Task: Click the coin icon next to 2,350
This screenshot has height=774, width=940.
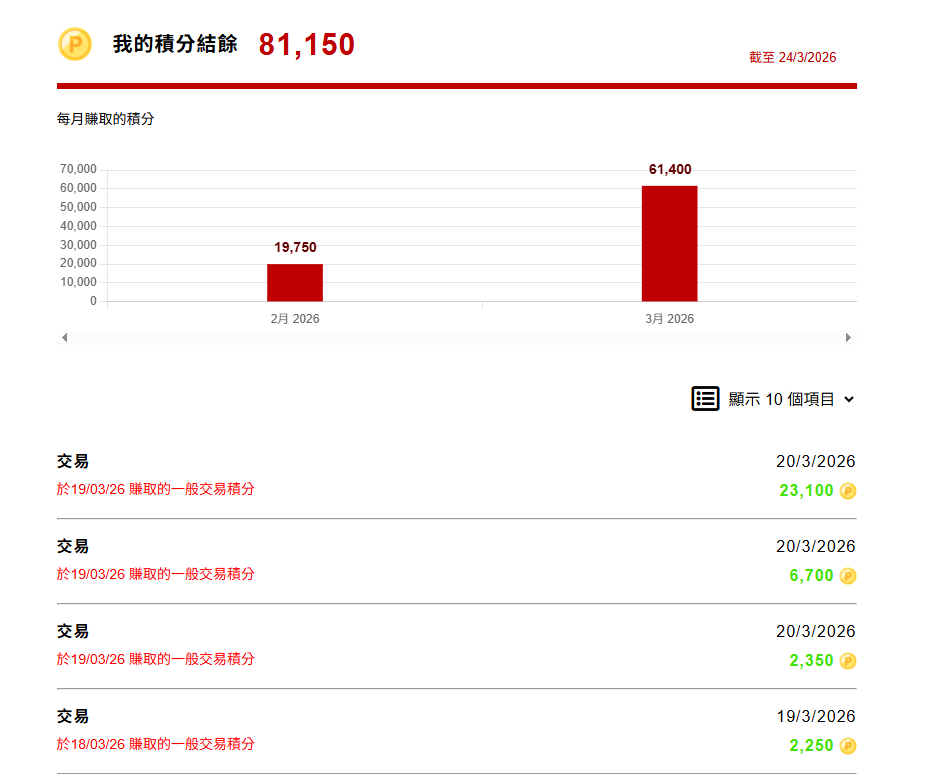Action: point(848,661)
